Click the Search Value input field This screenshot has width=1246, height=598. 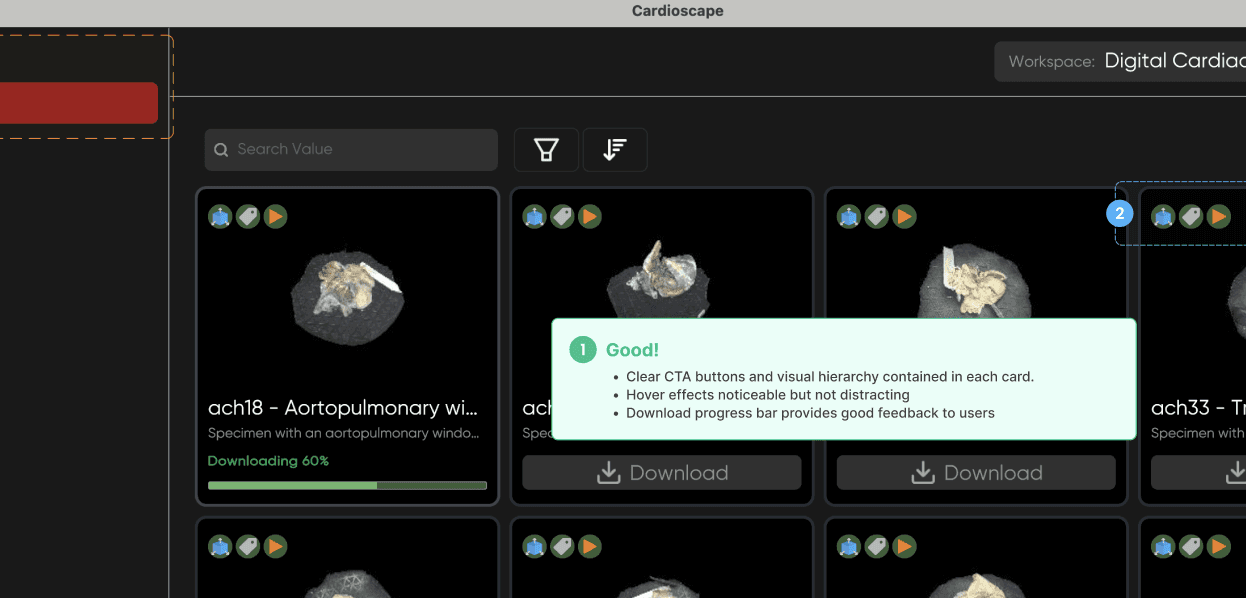point(351,149)
